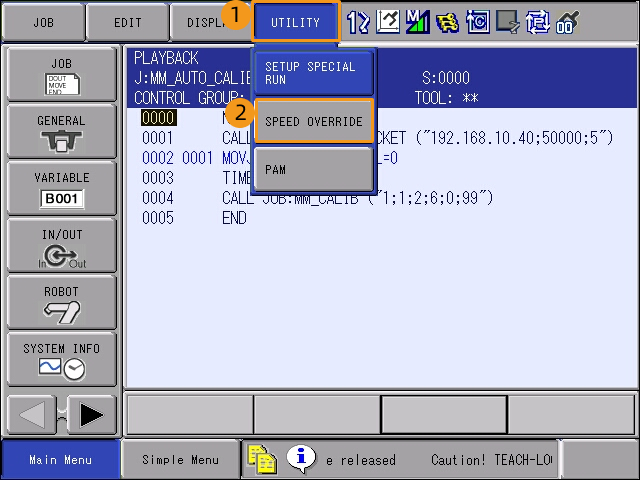
Task: Open the EDIT top menu
Action: pos(127,22)
